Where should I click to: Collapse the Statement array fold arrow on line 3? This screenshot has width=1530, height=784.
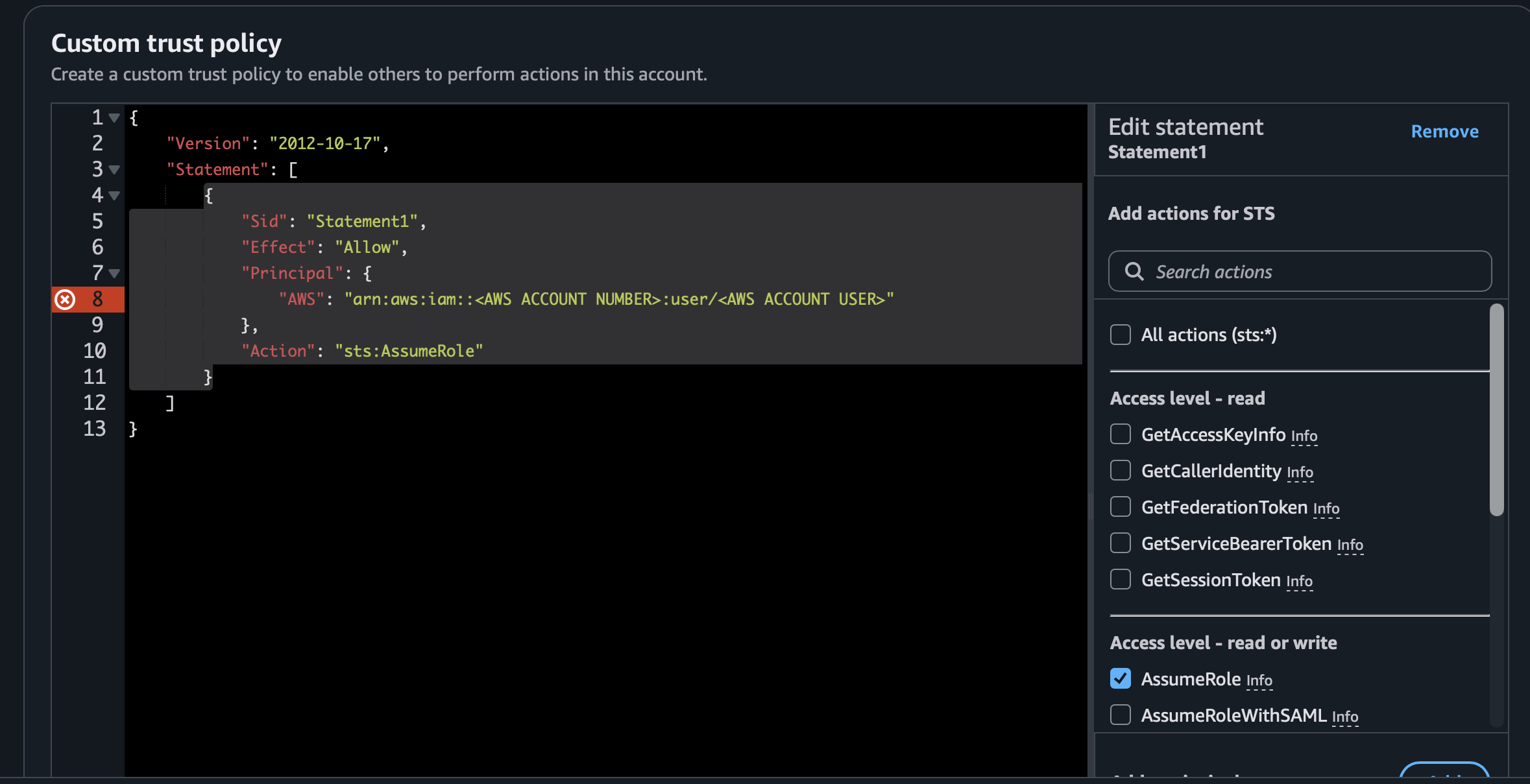(115, 170)
